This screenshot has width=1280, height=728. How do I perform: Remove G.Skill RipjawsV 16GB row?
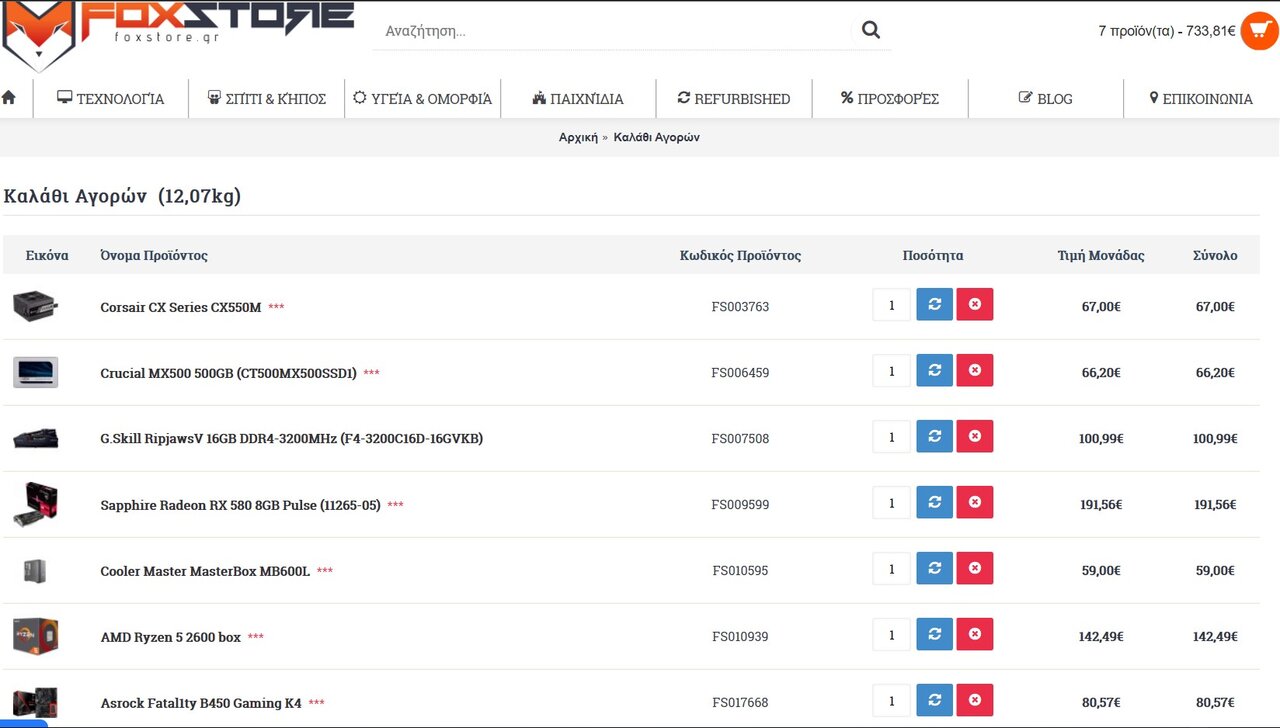(x=974, y=437)
